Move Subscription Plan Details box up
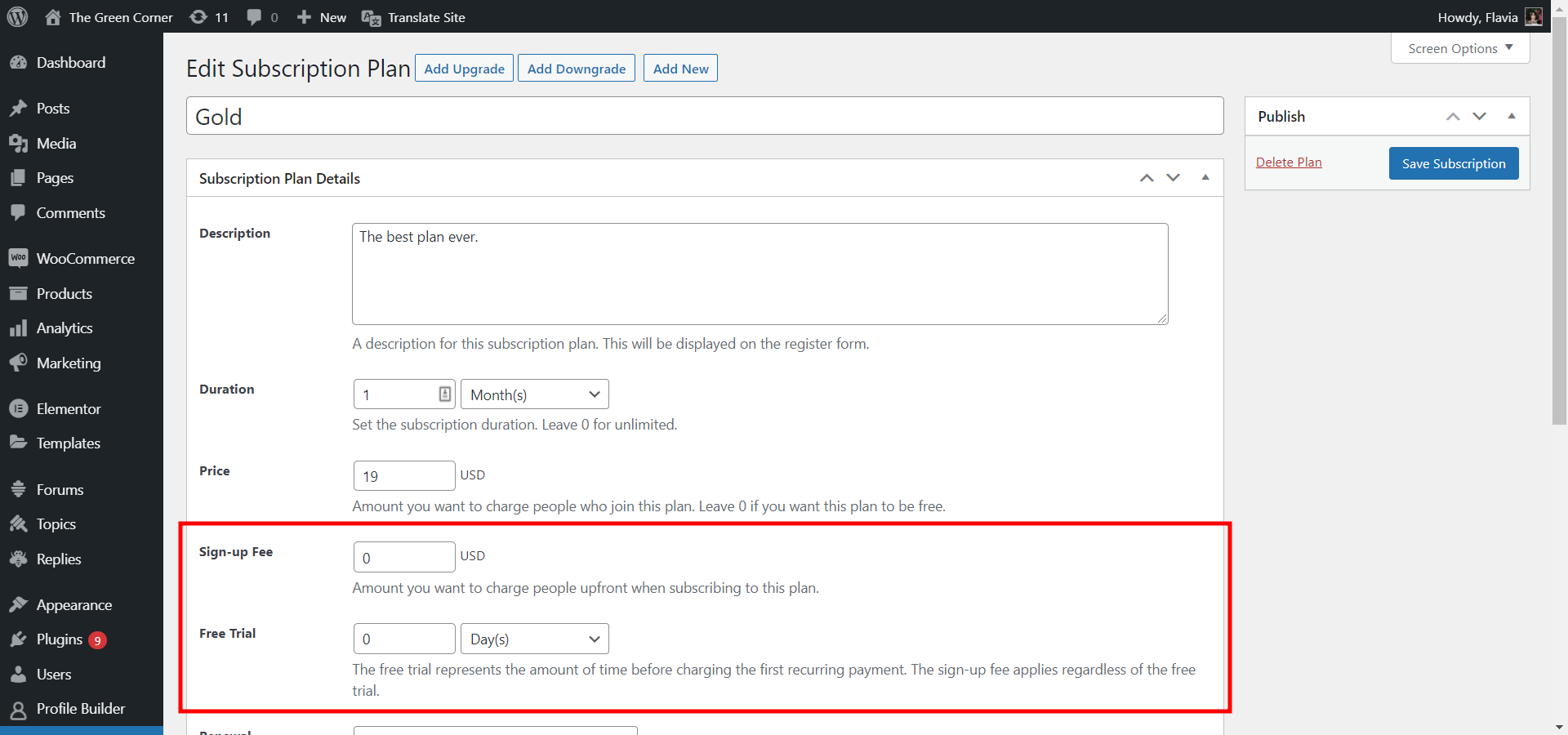This screenshot has height=735, width=1568. [1147, 177]
